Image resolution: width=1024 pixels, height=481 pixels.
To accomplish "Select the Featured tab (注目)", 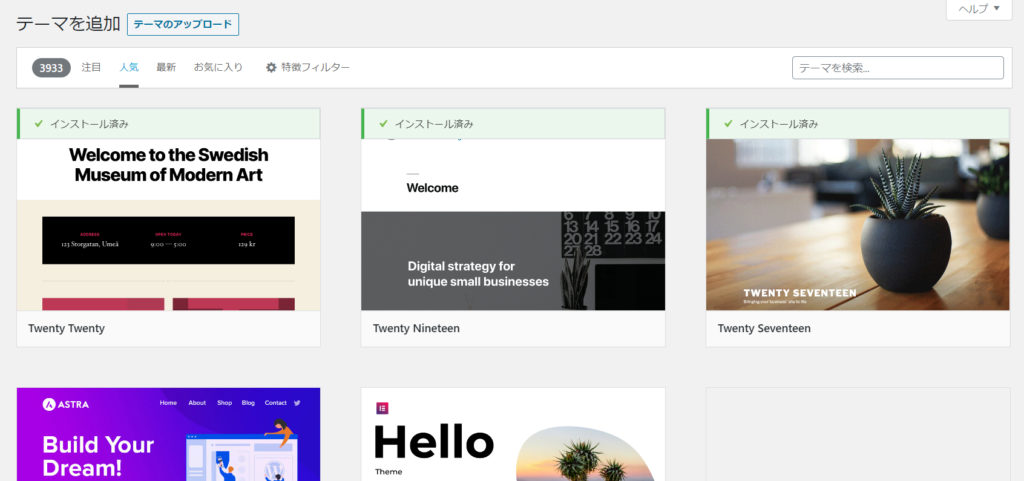I will pos(91,67).
